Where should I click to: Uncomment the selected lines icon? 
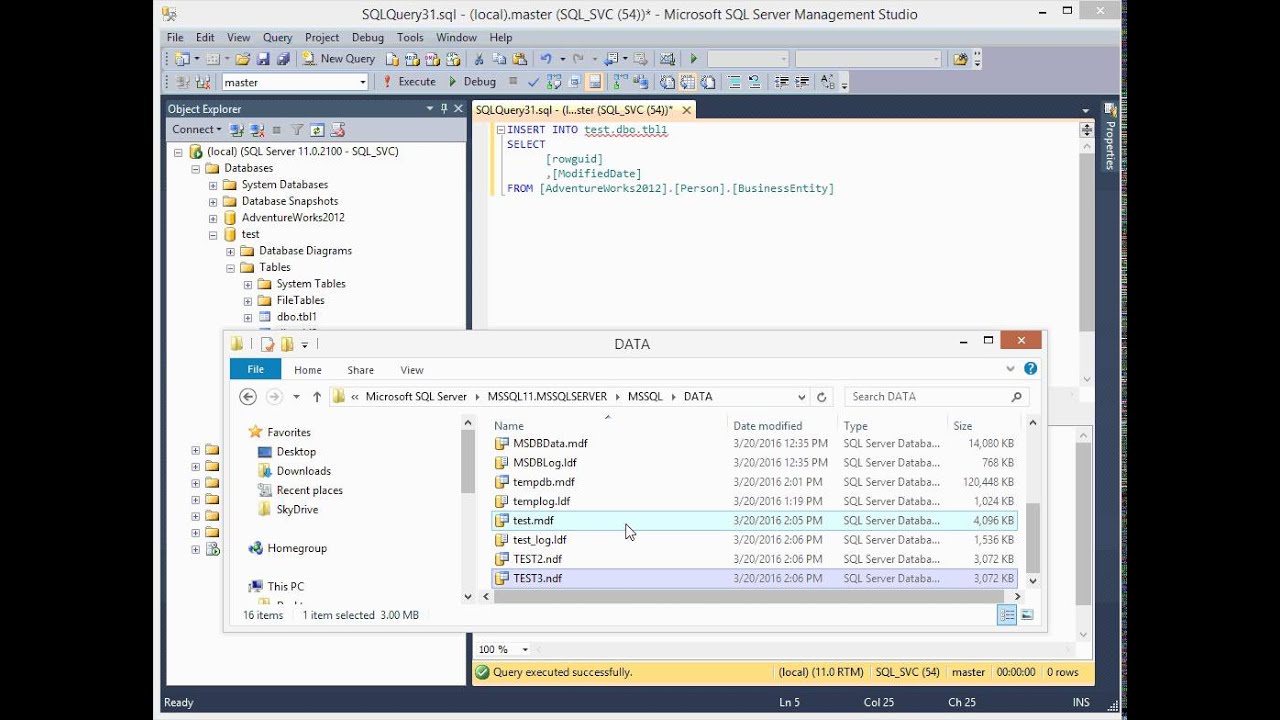coord(755,82)
